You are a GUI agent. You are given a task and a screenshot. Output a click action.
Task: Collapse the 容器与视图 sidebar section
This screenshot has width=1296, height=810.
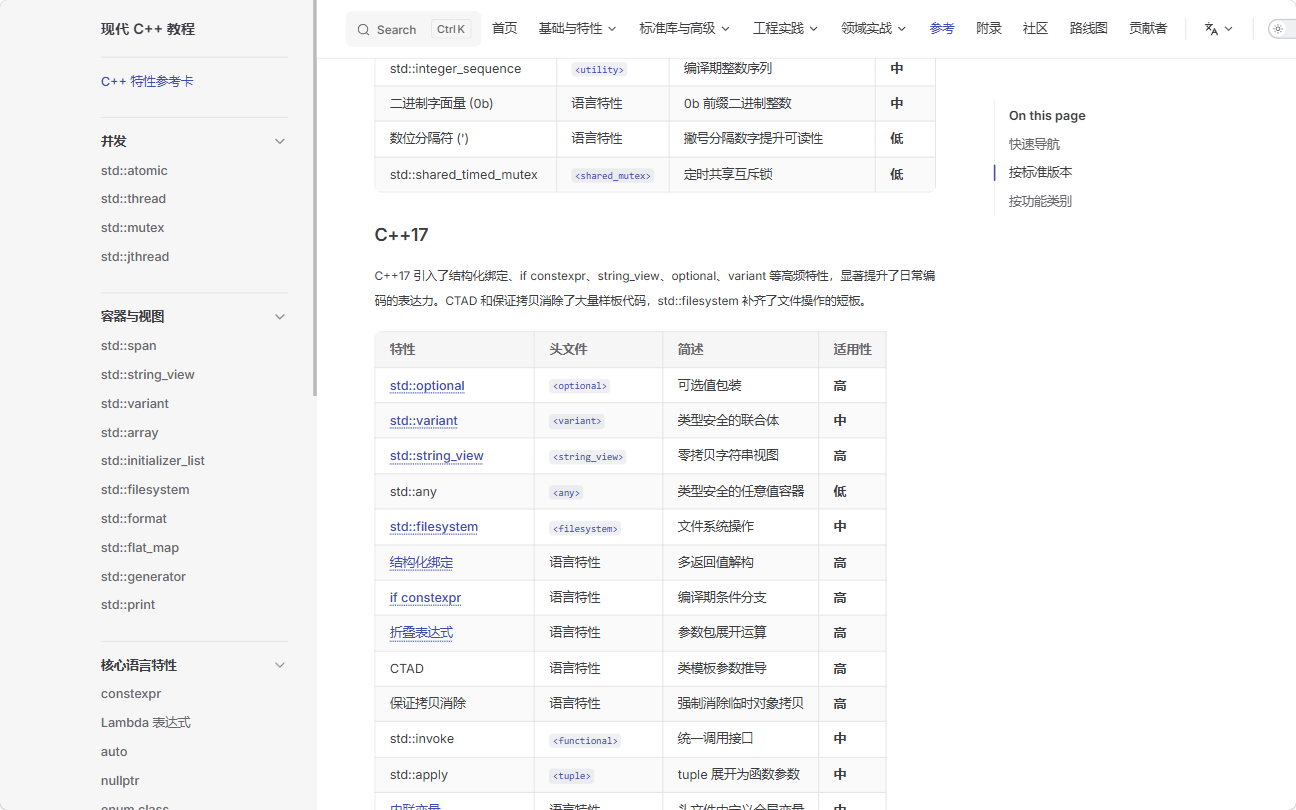(x=280, y=316)
